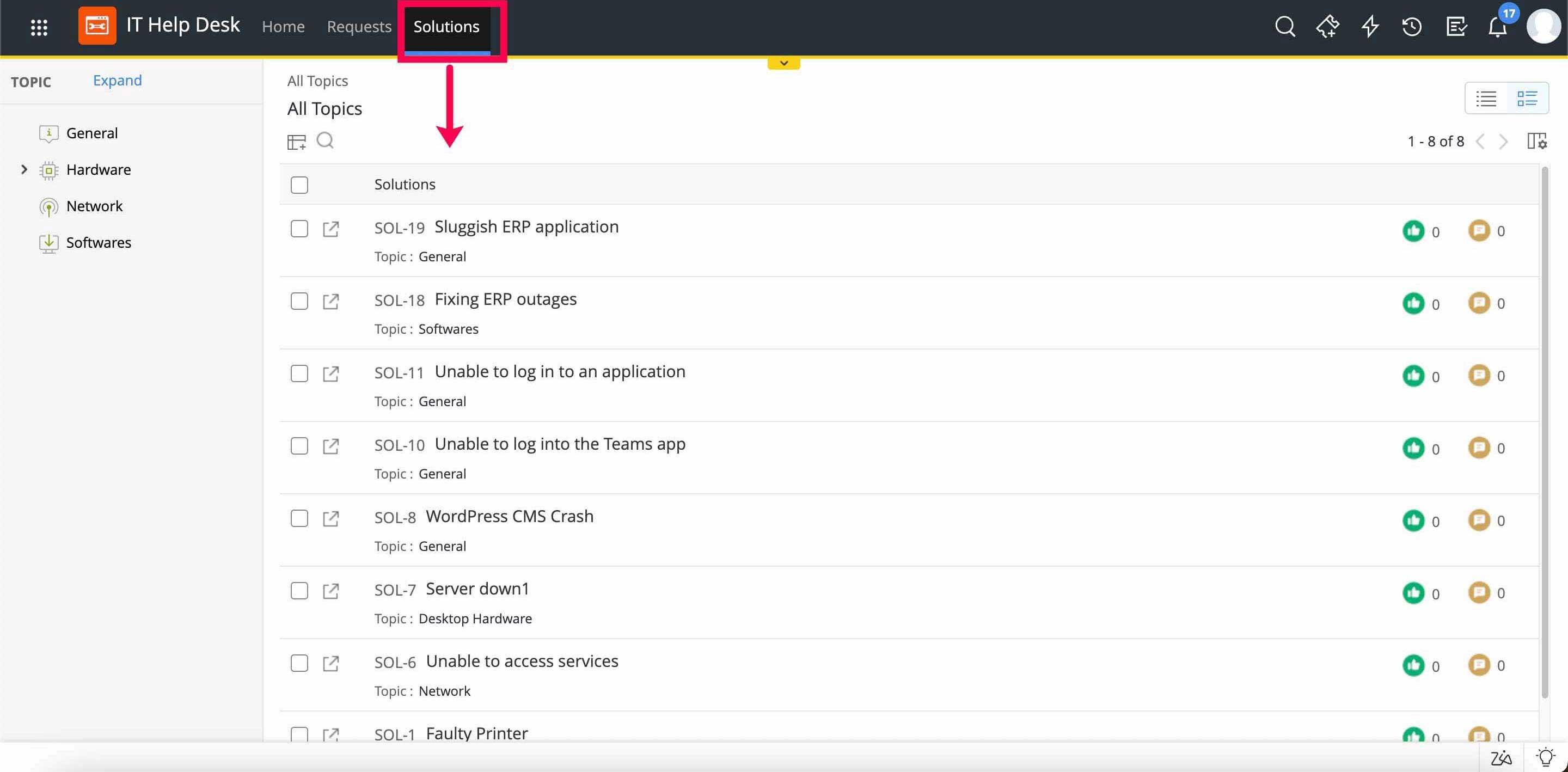
Task: Expand the Hardware topic in sidebar
Action: [x=24, y=169]
